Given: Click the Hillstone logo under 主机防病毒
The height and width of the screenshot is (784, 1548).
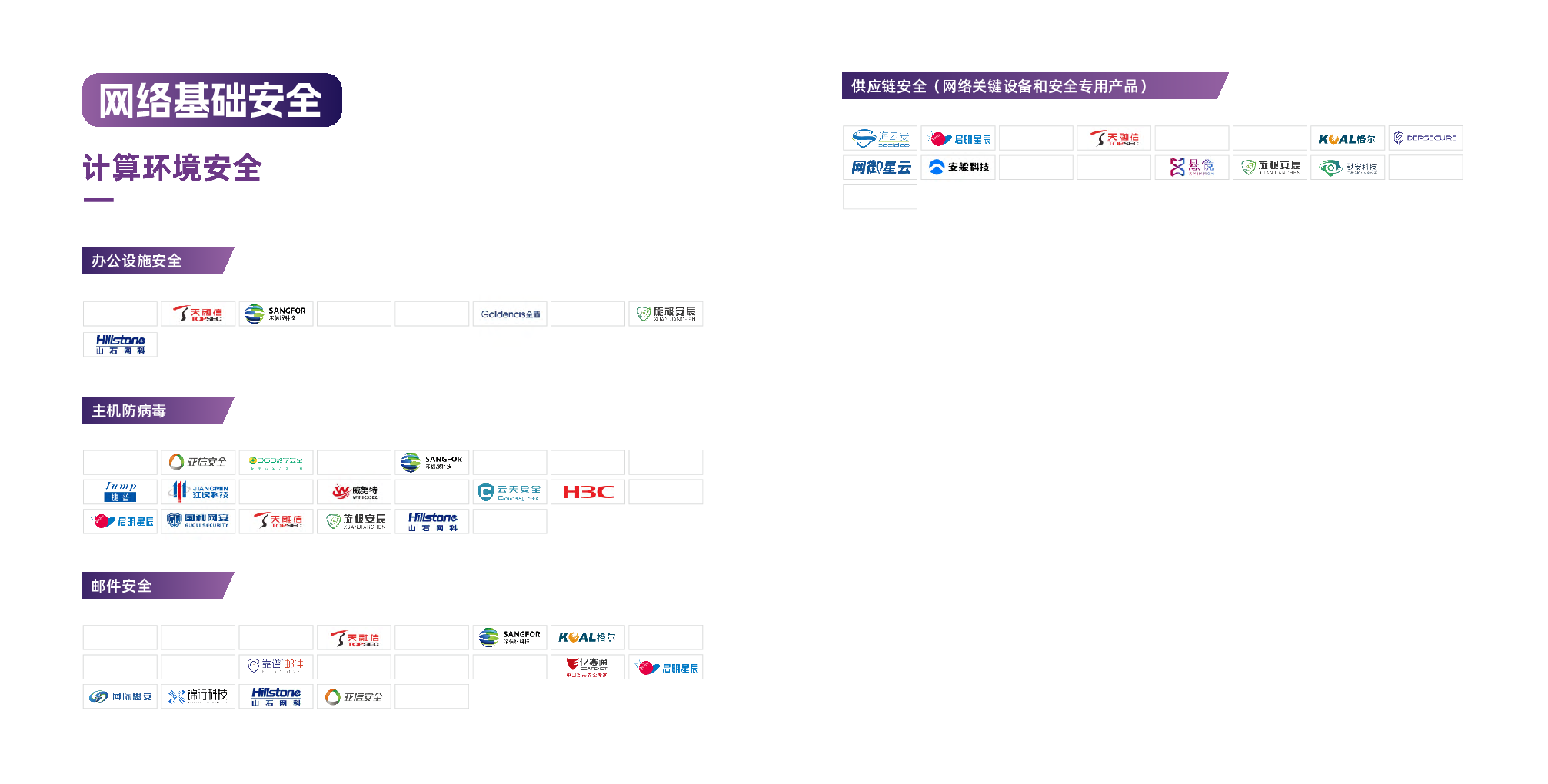Looking at the screenshot, I should coord(432,521).
